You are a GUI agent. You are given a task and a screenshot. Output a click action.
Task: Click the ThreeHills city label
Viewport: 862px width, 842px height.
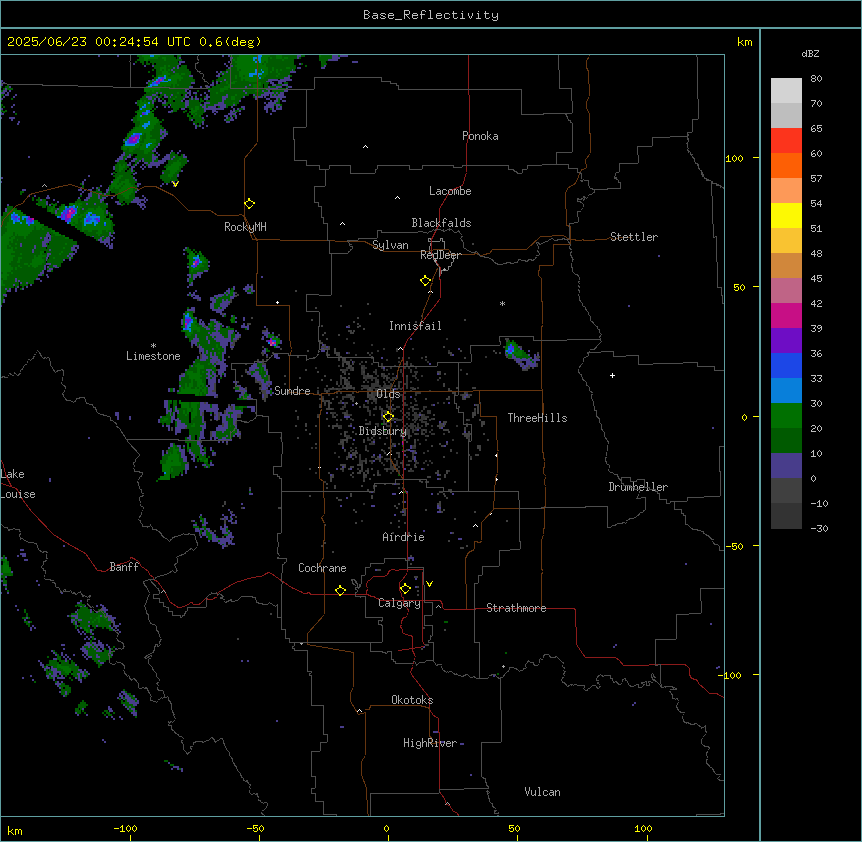click(x=537, y=418)
